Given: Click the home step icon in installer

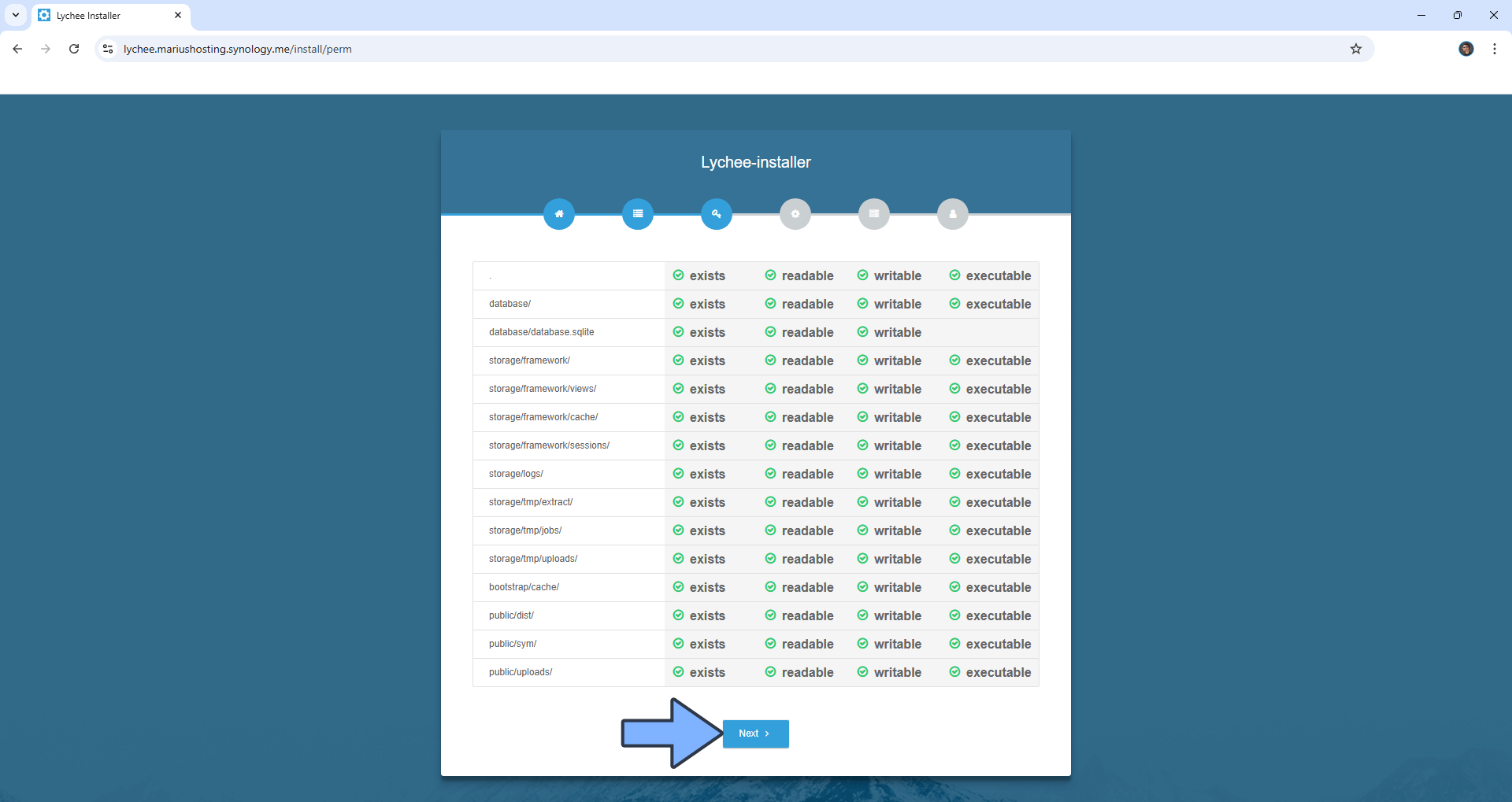Looking at the screenshot, I should (x=559, y=214).
